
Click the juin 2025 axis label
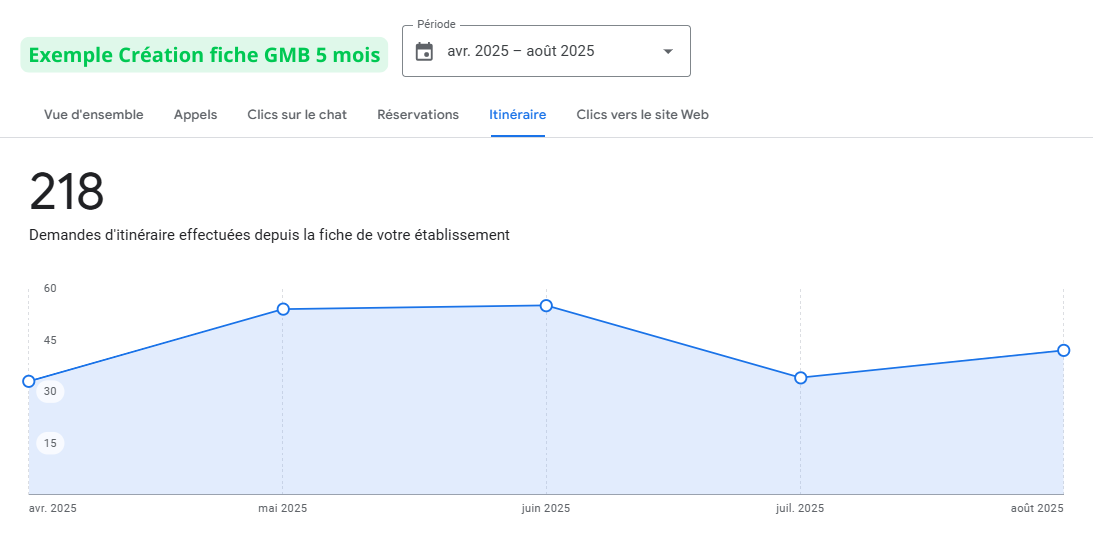pyautogui.click(x=546, y=508)
